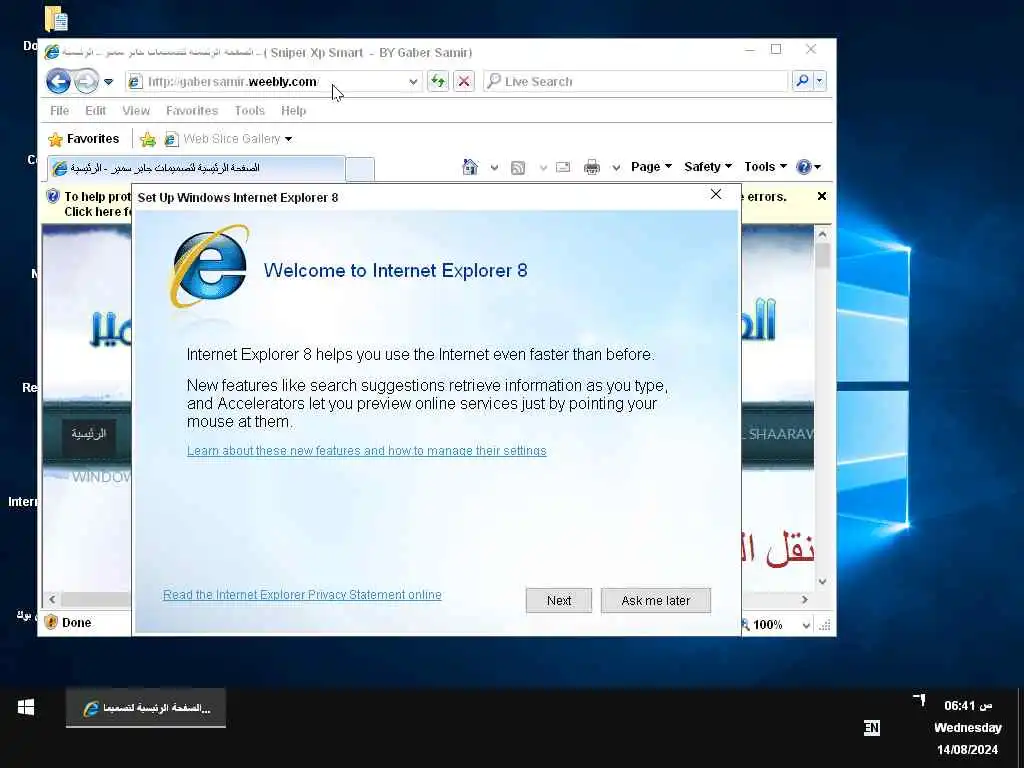Click the red Stop loading icon
This screenshot has height=768, width=1024.
(464, 82)
